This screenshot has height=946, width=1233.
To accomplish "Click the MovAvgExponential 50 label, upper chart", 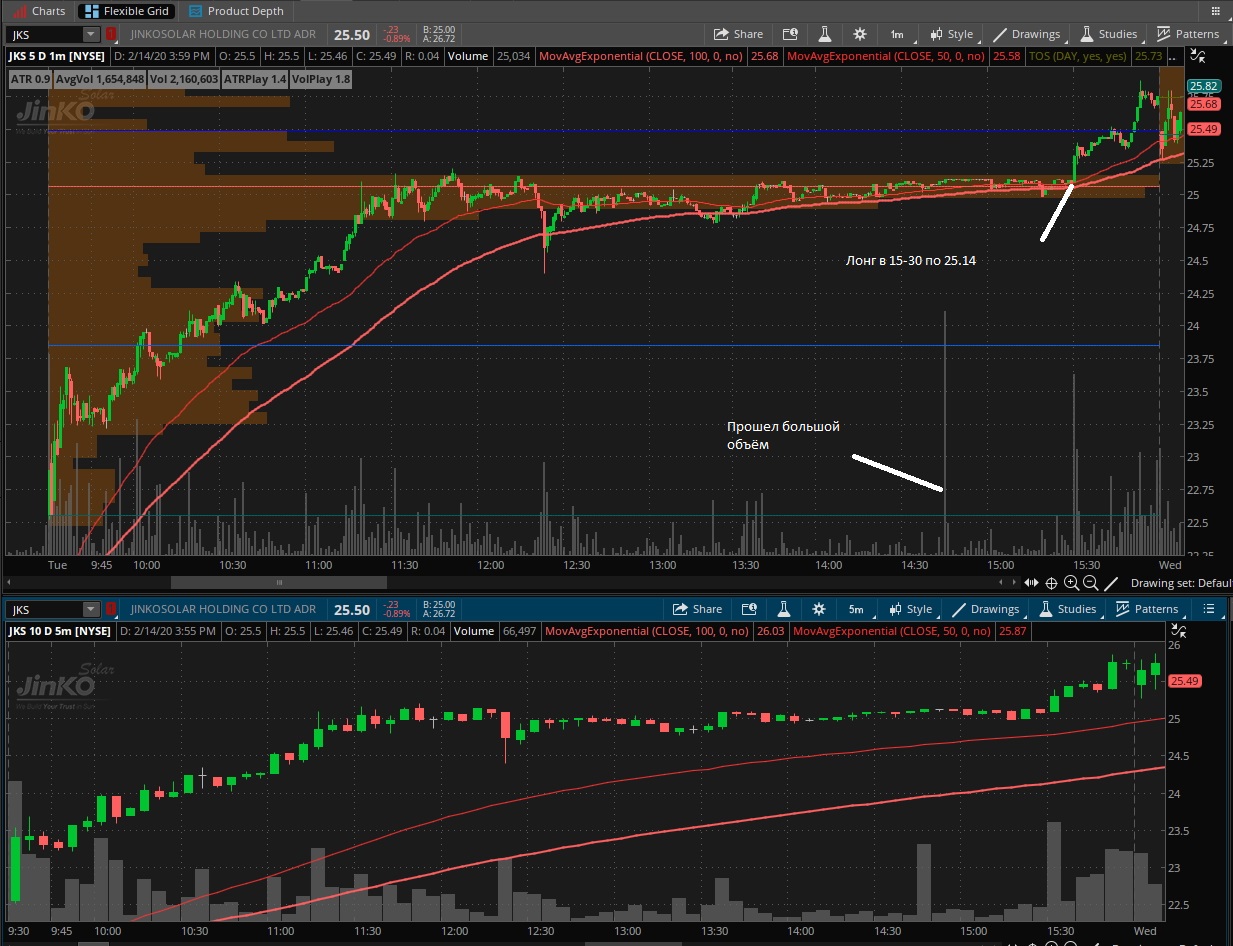I will pyautogui.click(x=885, y=57).
